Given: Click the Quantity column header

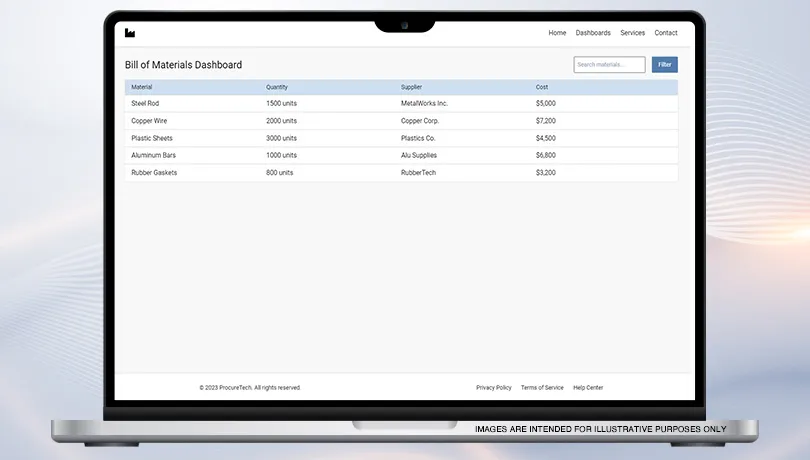Looking at the screenshot, I should (x=277, y=87).
